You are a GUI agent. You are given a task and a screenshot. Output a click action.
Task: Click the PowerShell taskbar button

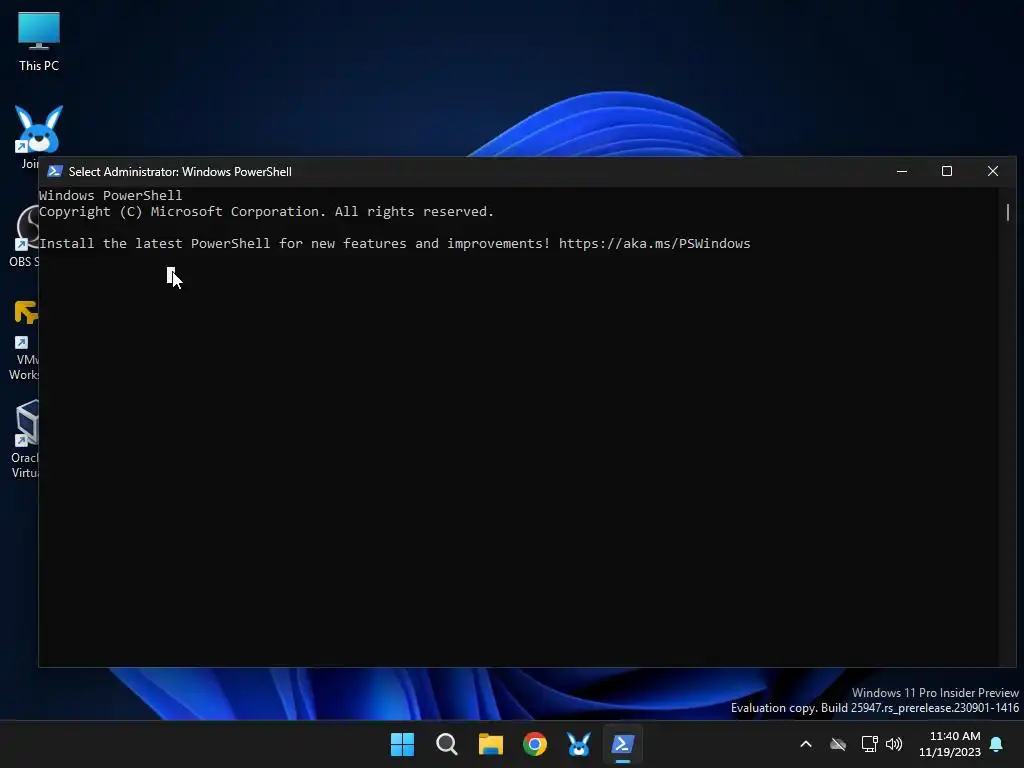pyautogui.click(x=622, y=744)
